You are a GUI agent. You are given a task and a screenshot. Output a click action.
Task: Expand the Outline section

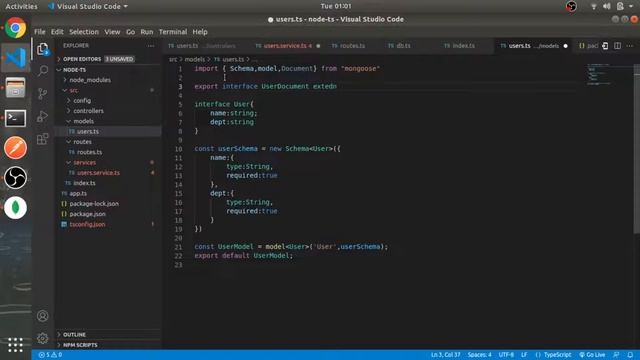(x=108, y=335)
